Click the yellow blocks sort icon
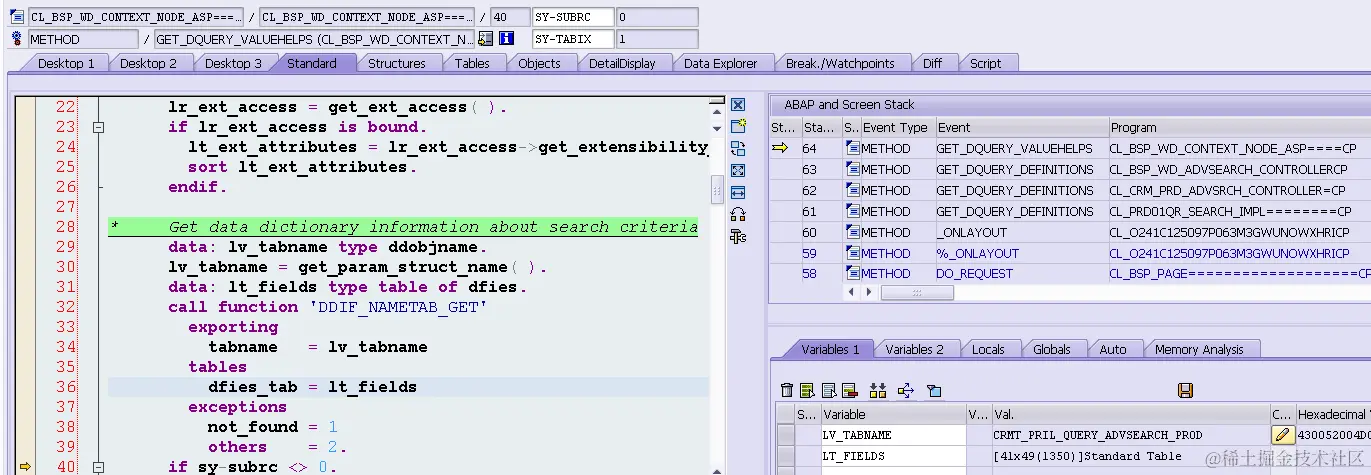This screenshot has width=1371, height=475. [x=878, y=390]
